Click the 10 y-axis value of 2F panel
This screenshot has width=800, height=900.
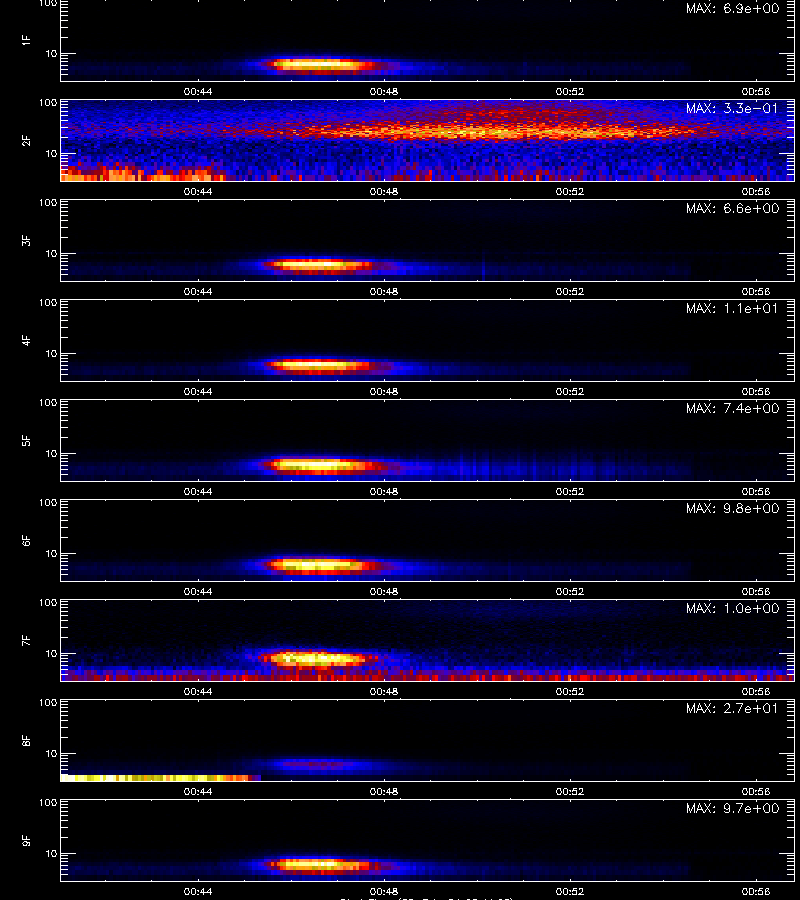click(51, 154)
